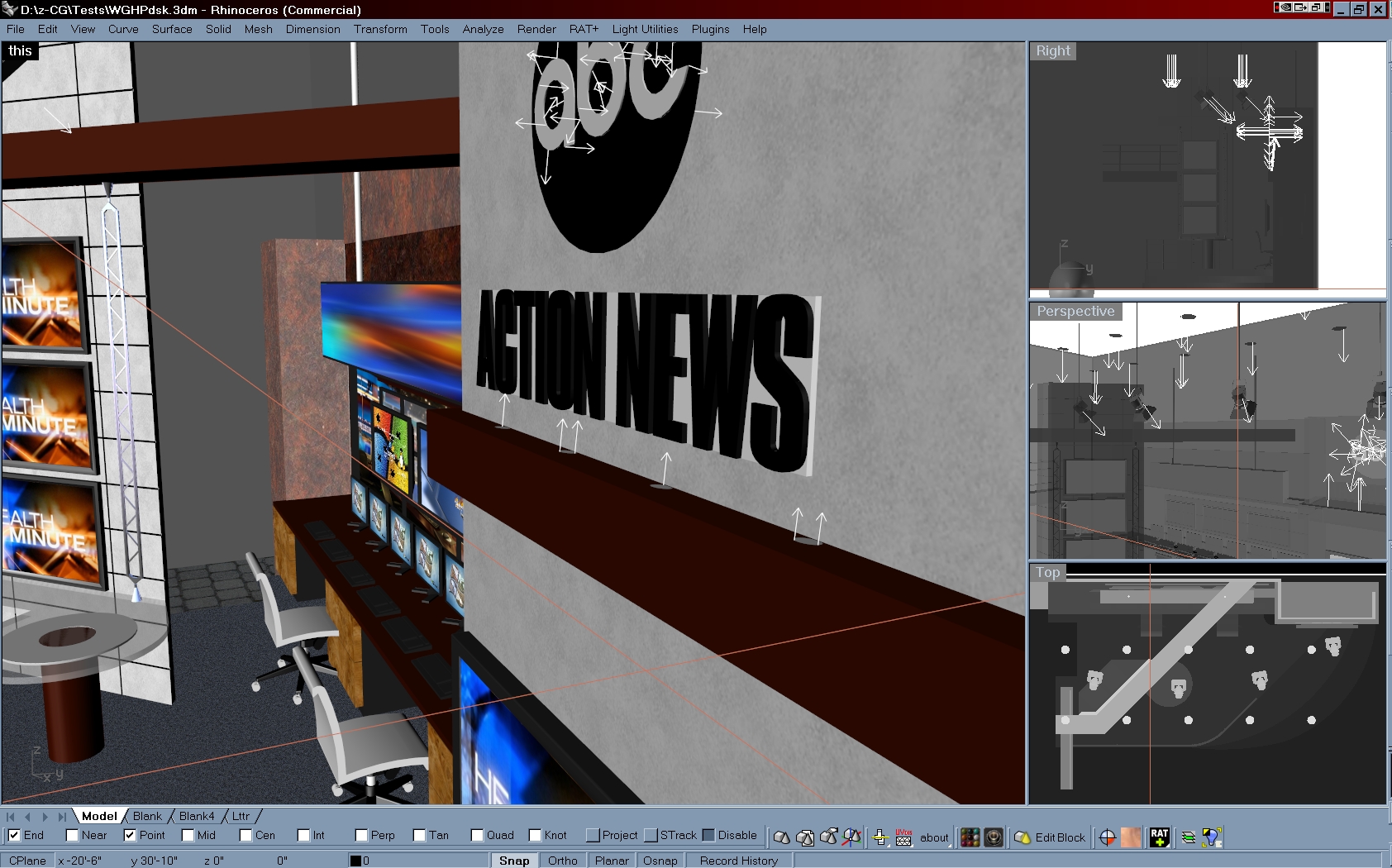Select the Model layout tab
Viewport: 1392px width, 868px height.
coord(99,816)
